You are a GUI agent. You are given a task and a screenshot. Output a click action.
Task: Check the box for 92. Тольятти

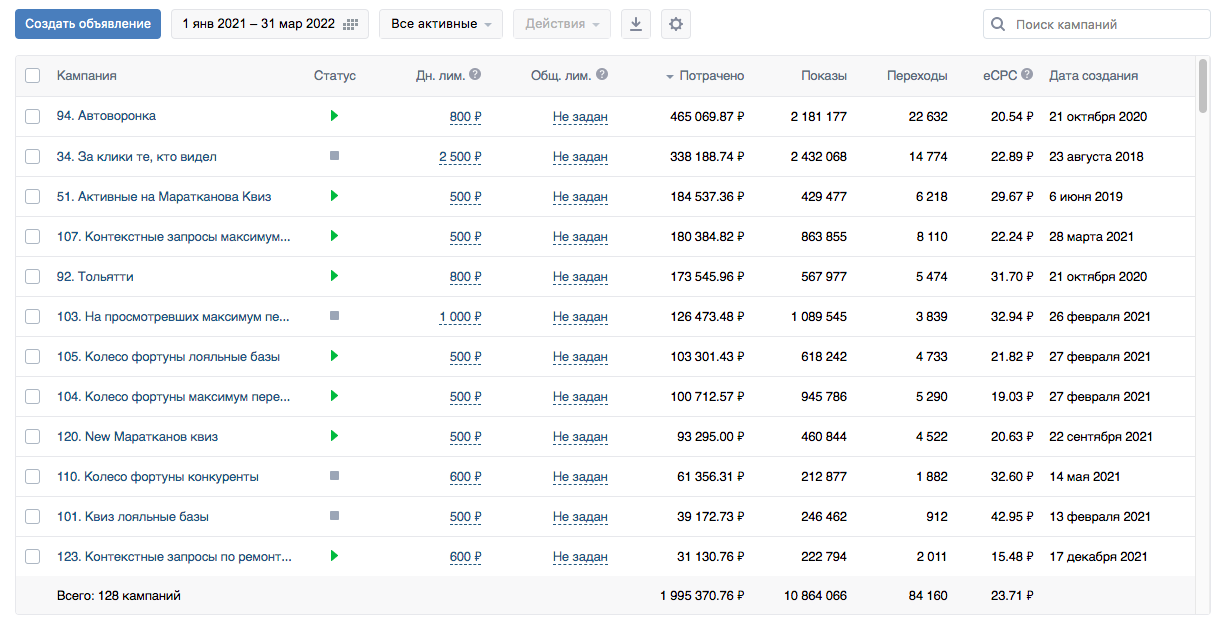pyautogui.click(x=33, y=276)
